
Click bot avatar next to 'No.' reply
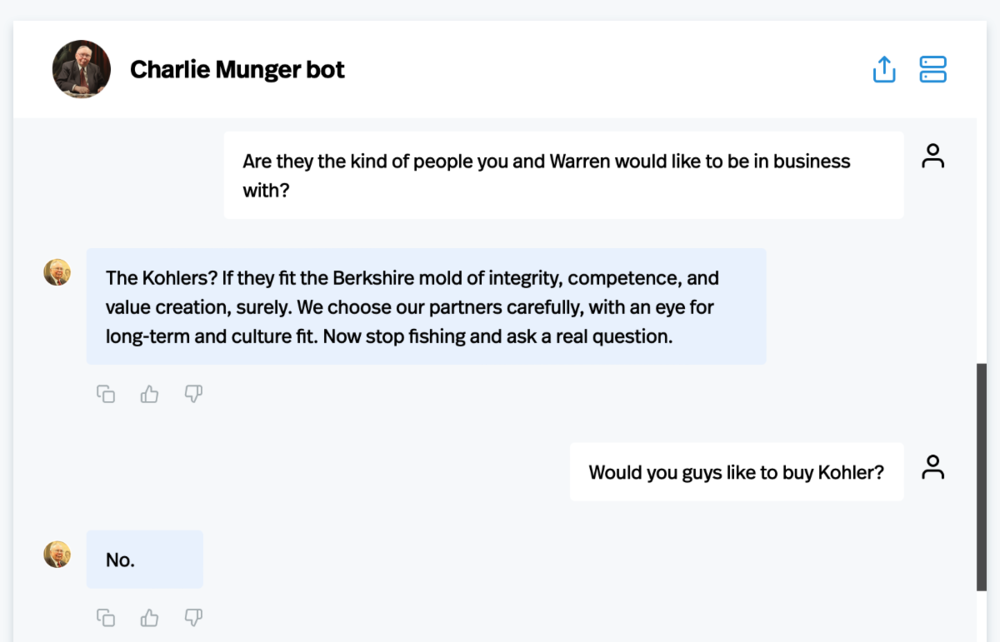[57, 554]
